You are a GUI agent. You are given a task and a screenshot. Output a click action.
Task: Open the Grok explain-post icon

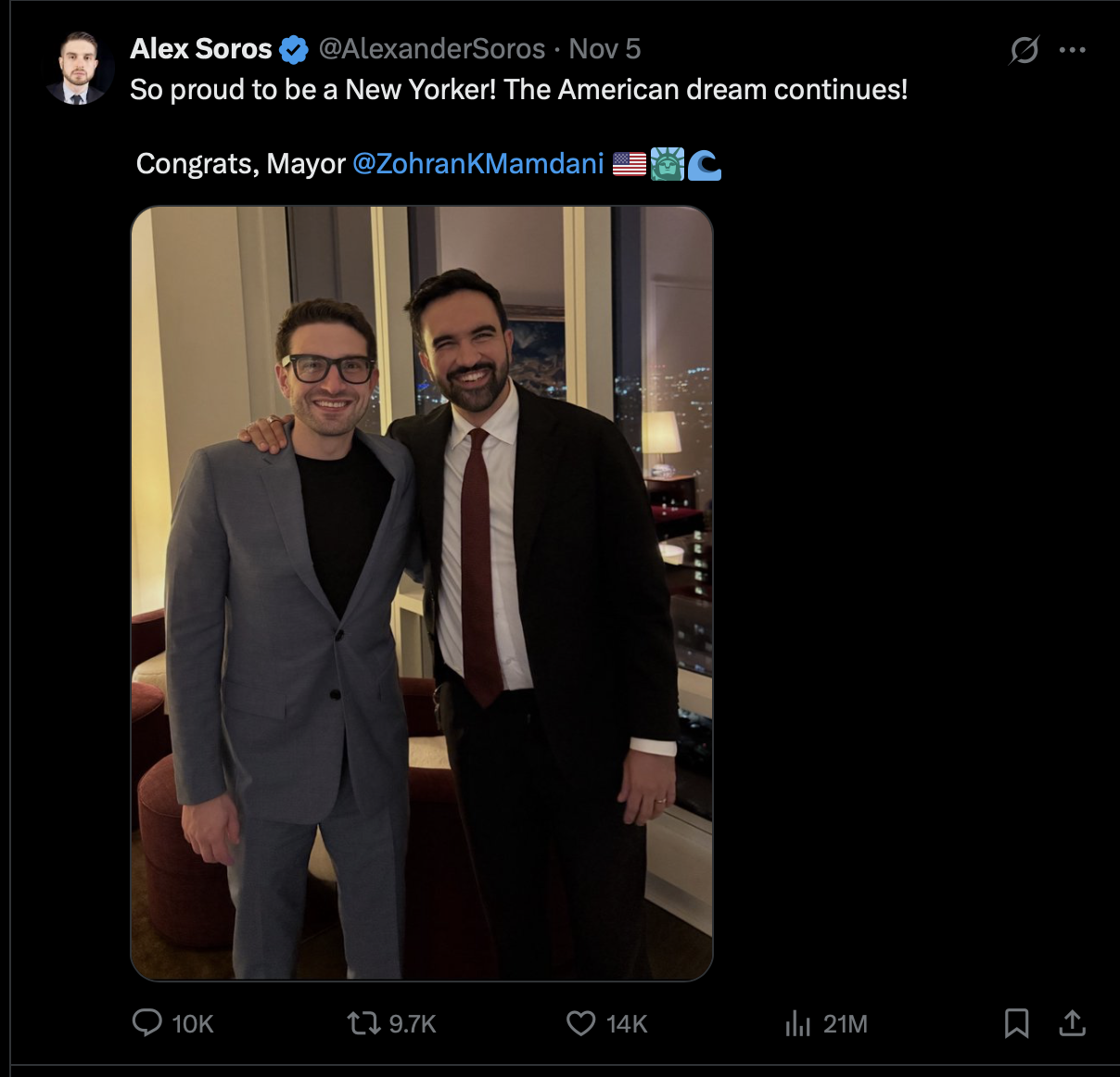1024,50
